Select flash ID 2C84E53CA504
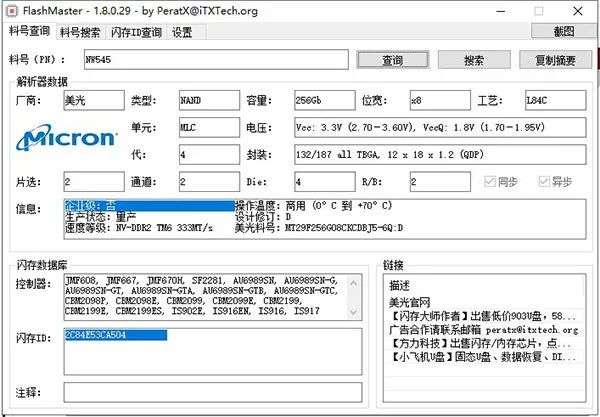Viewport: 600px width, 417px height. (x=116, y=335)
